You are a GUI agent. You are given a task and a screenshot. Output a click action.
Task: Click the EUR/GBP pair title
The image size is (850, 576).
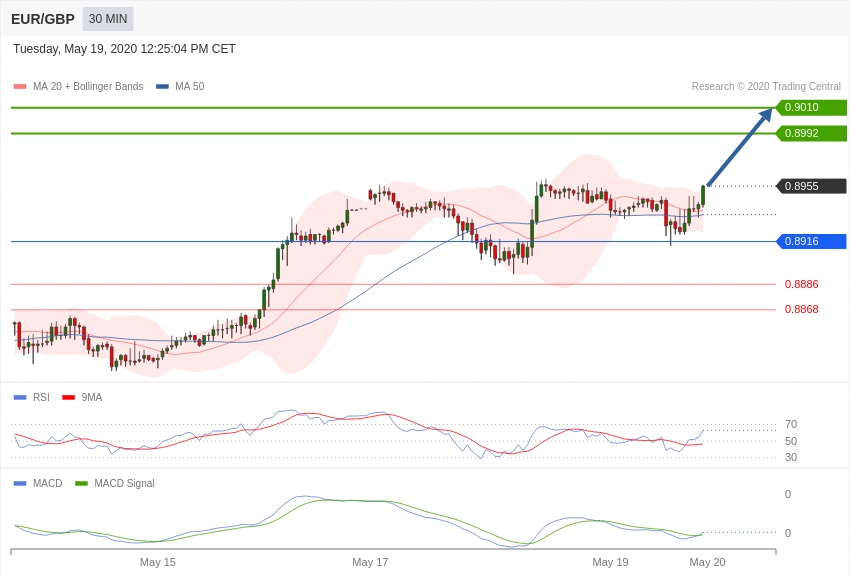[43, 19]
